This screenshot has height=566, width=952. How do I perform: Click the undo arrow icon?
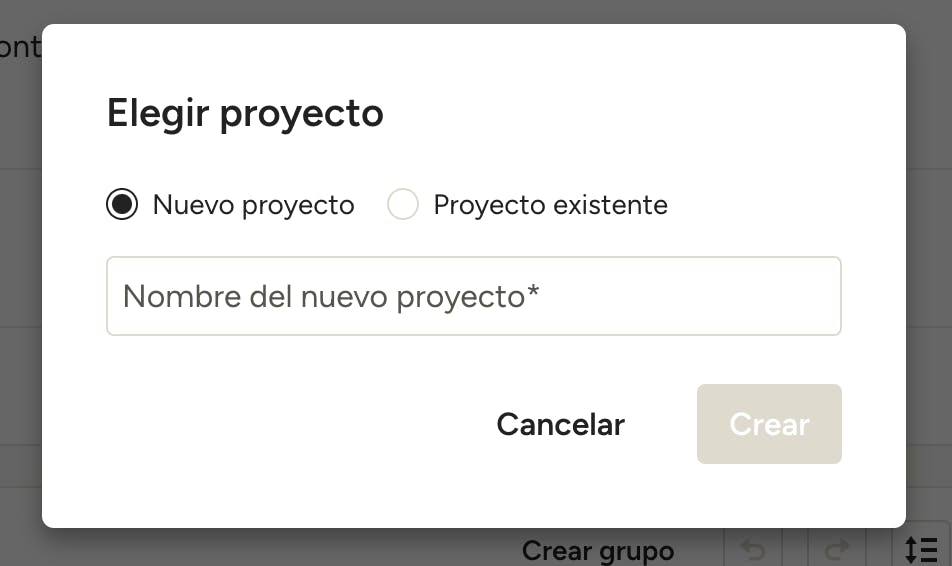click(752, 549)
